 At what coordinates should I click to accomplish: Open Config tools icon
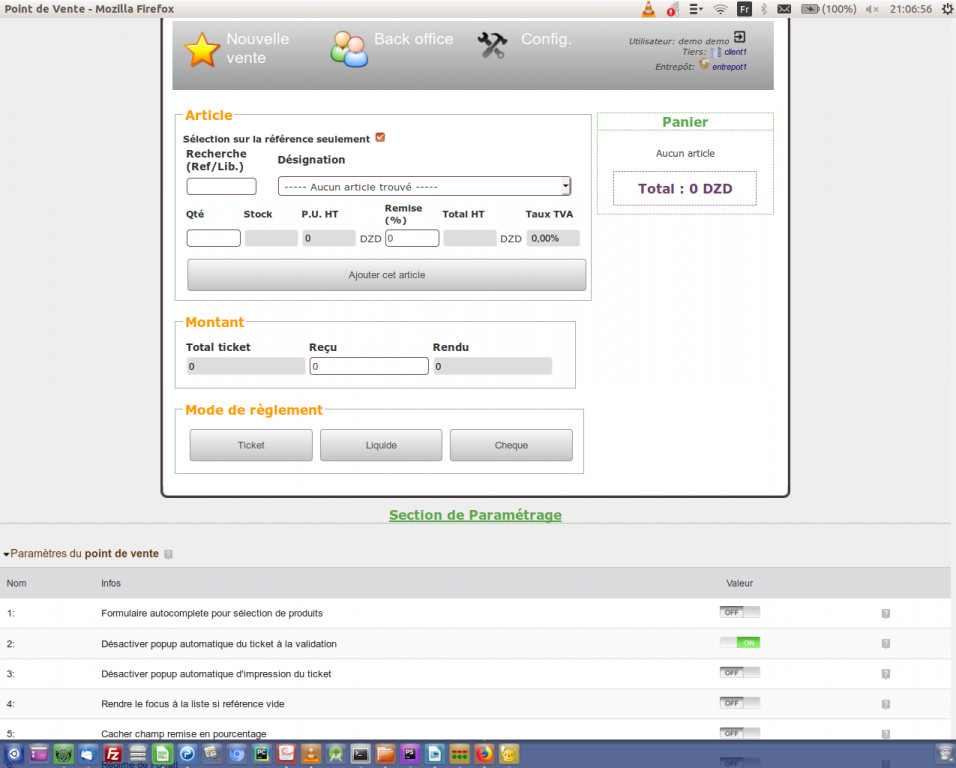[492, 45]
